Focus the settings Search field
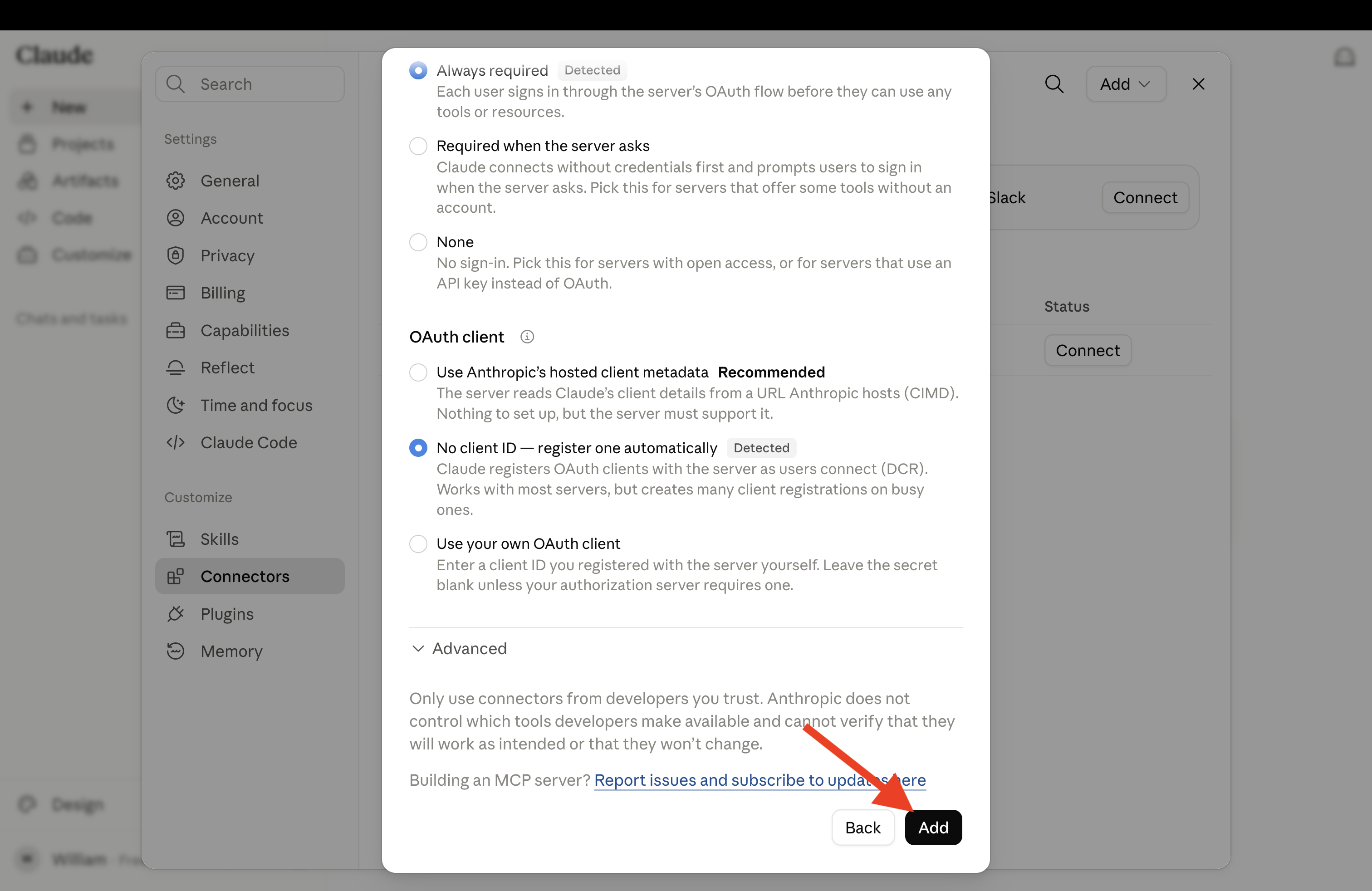 click(x=250, y=84)
